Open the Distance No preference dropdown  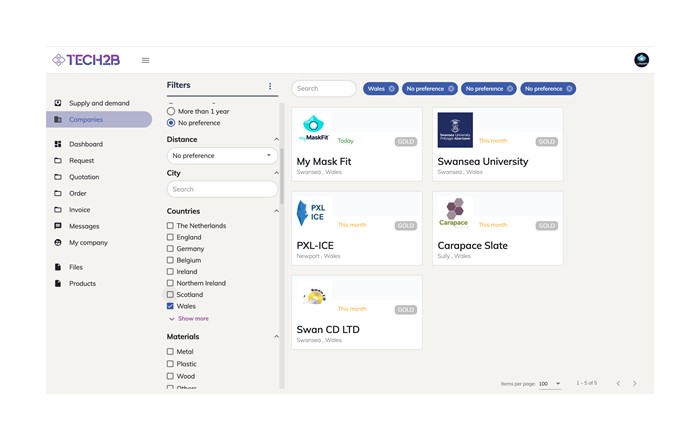[x=222, y=156]
